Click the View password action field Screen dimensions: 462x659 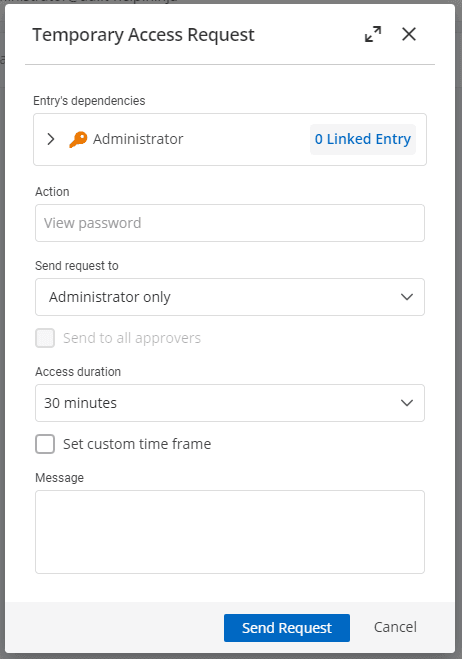(x=230, y=223)
